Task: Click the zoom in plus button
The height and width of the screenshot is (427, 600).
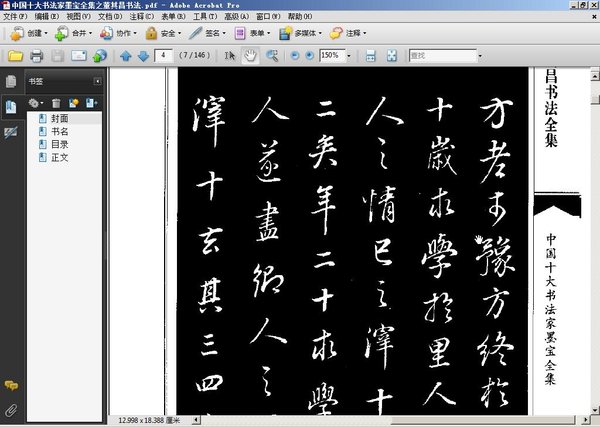Action: click(310, 56)
